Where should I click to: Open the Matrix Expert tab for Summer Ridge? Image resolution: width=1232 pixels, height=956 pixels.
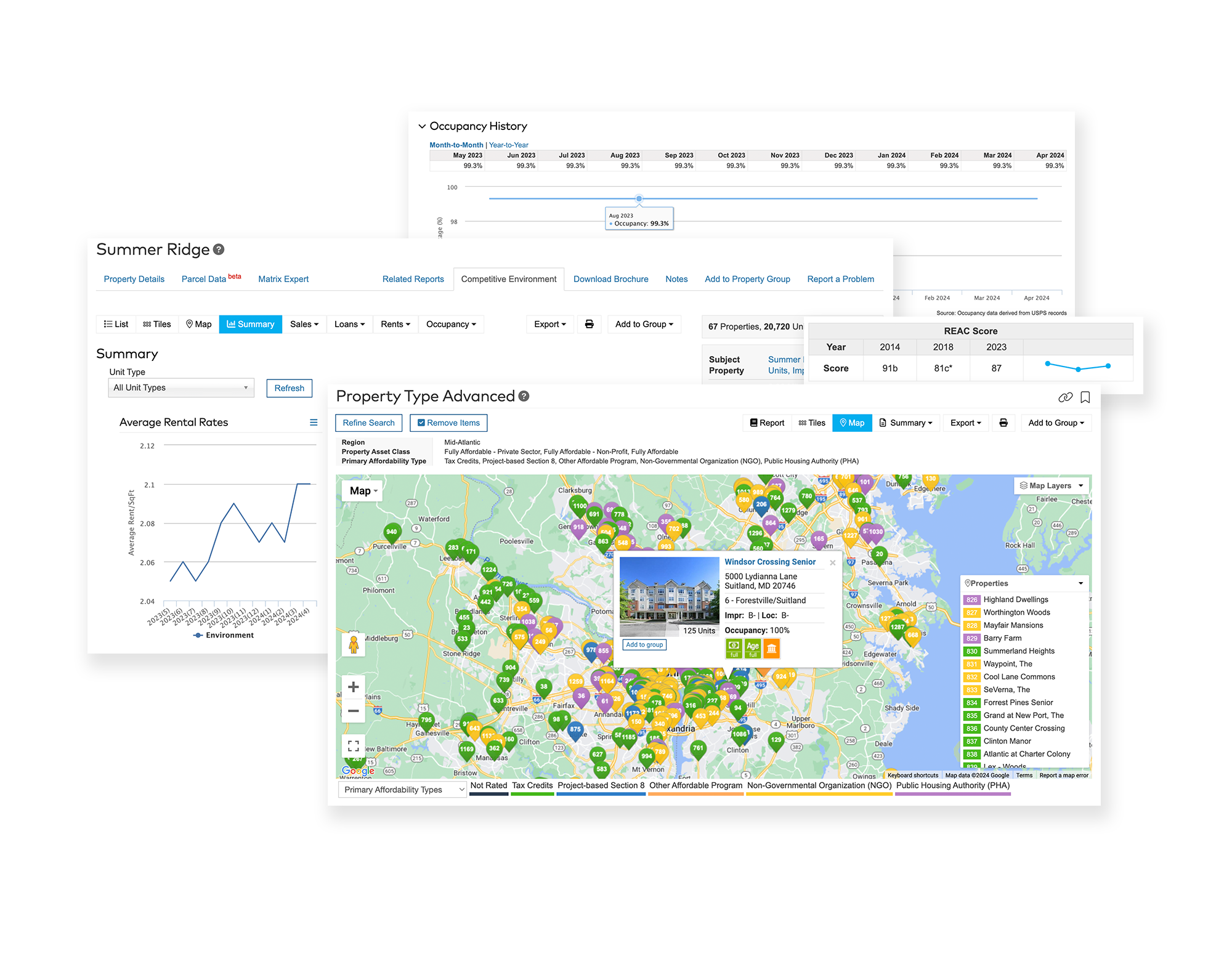pyautogui.click(x=283, y=279)
